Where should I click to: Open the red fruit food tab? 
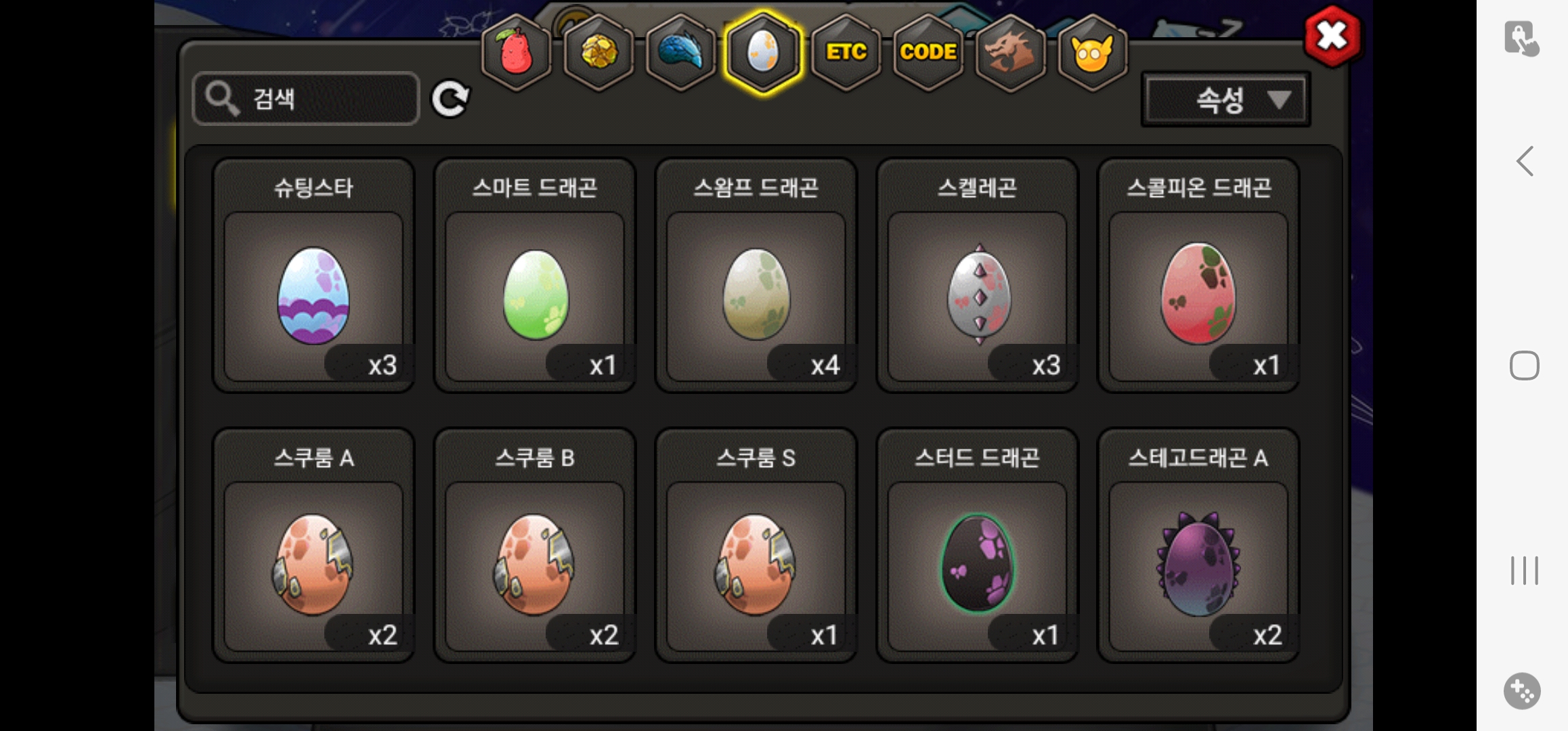(x=516, y=52)
